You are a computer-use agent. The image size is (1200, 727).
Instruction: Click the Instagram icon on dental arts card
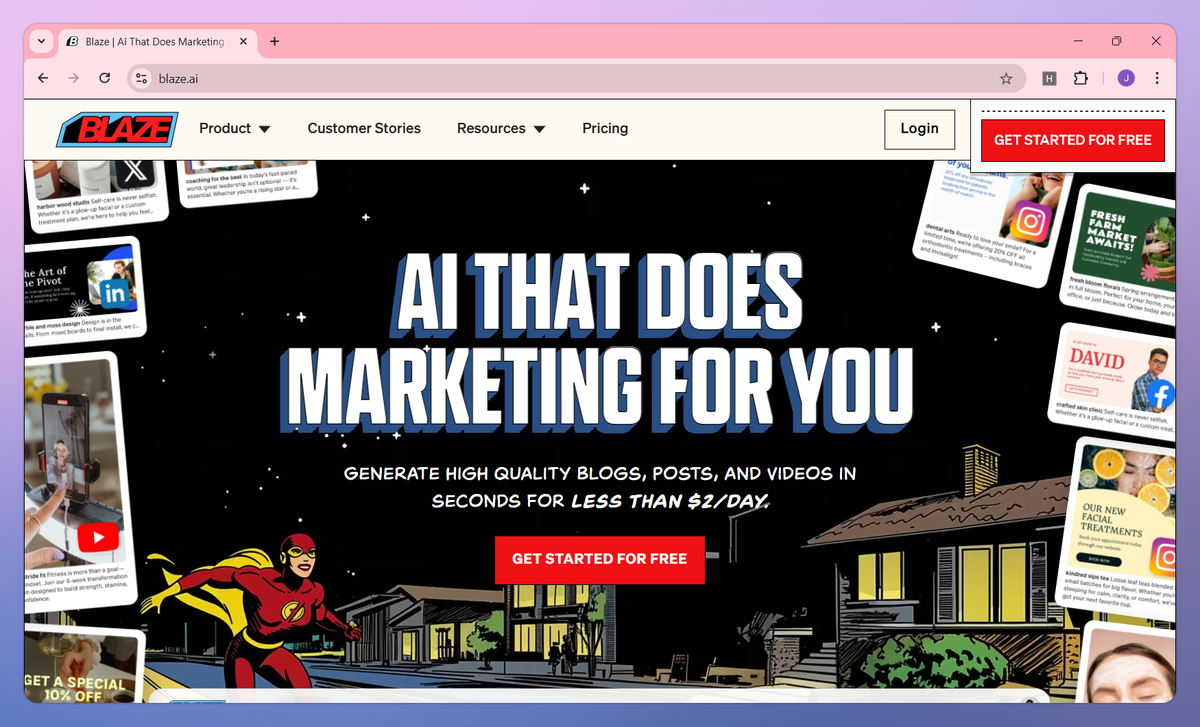pos(1030,220)
